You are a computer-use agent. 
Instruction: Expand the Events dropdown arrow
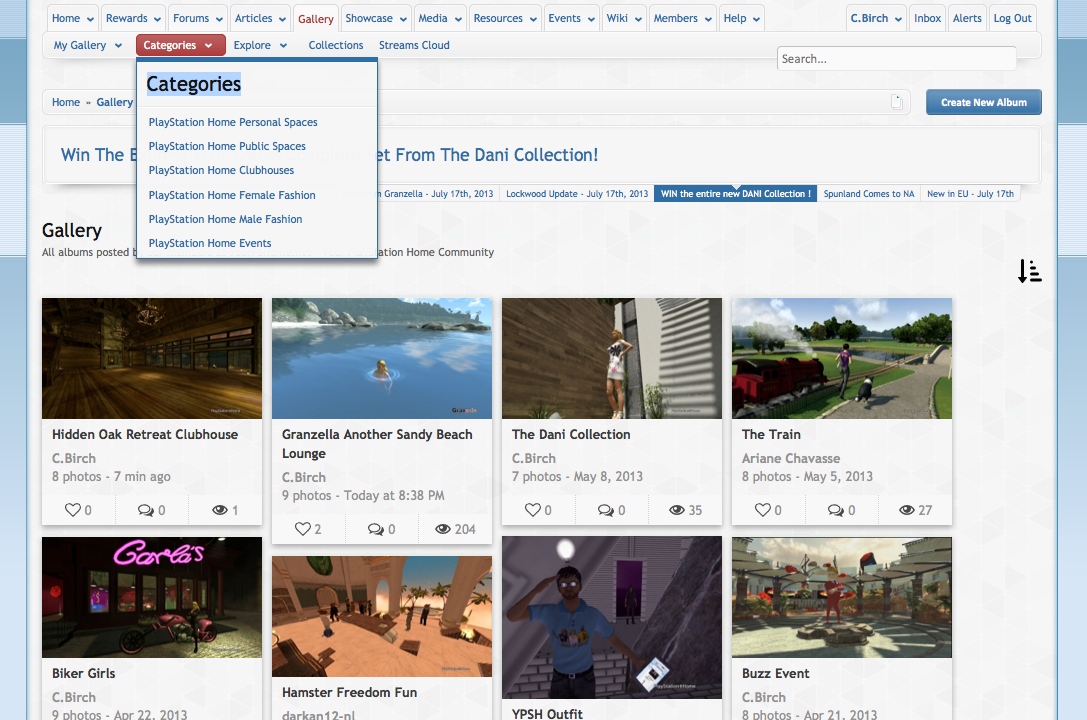pos(591,19)
